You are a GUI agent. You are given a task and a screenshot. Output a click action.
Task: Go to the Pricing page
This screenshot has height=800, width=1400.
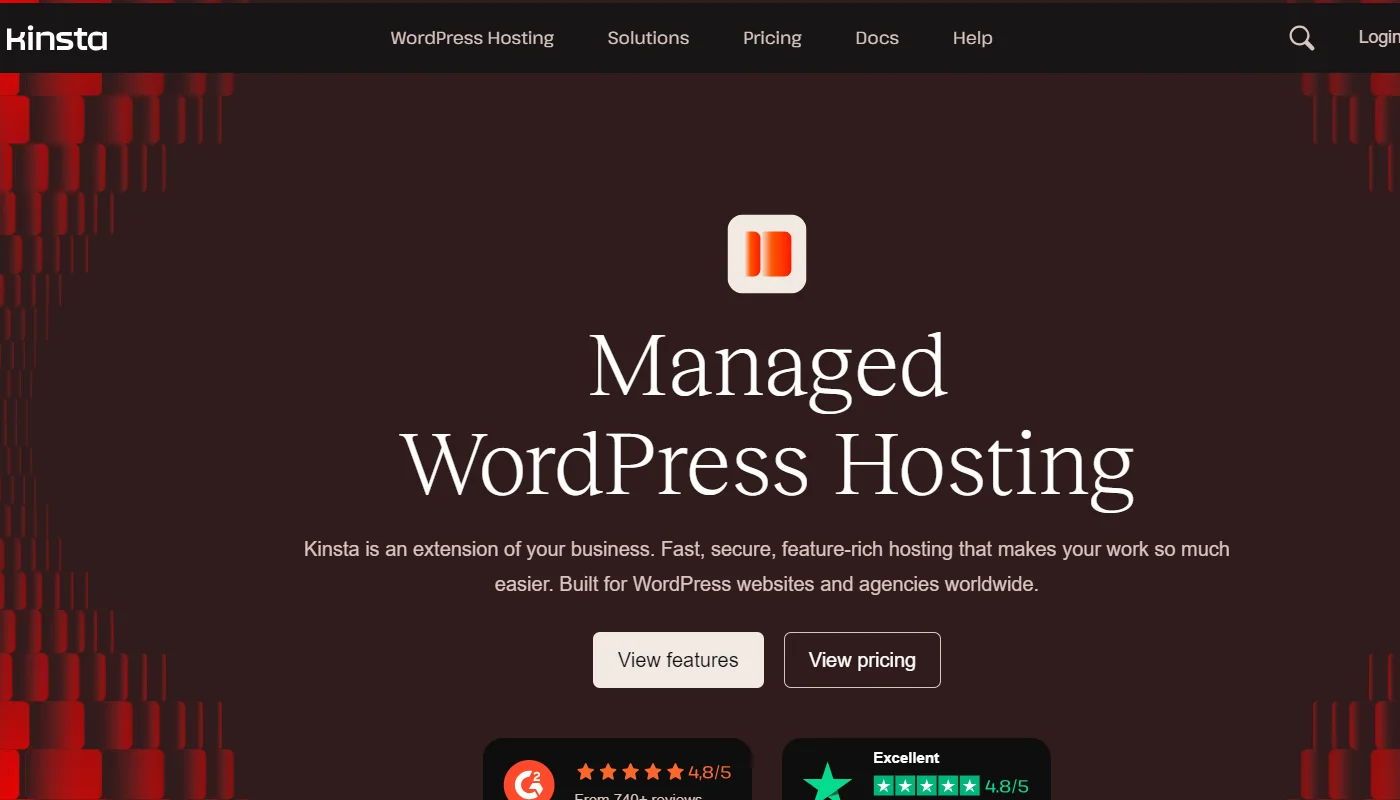[772, 38]
